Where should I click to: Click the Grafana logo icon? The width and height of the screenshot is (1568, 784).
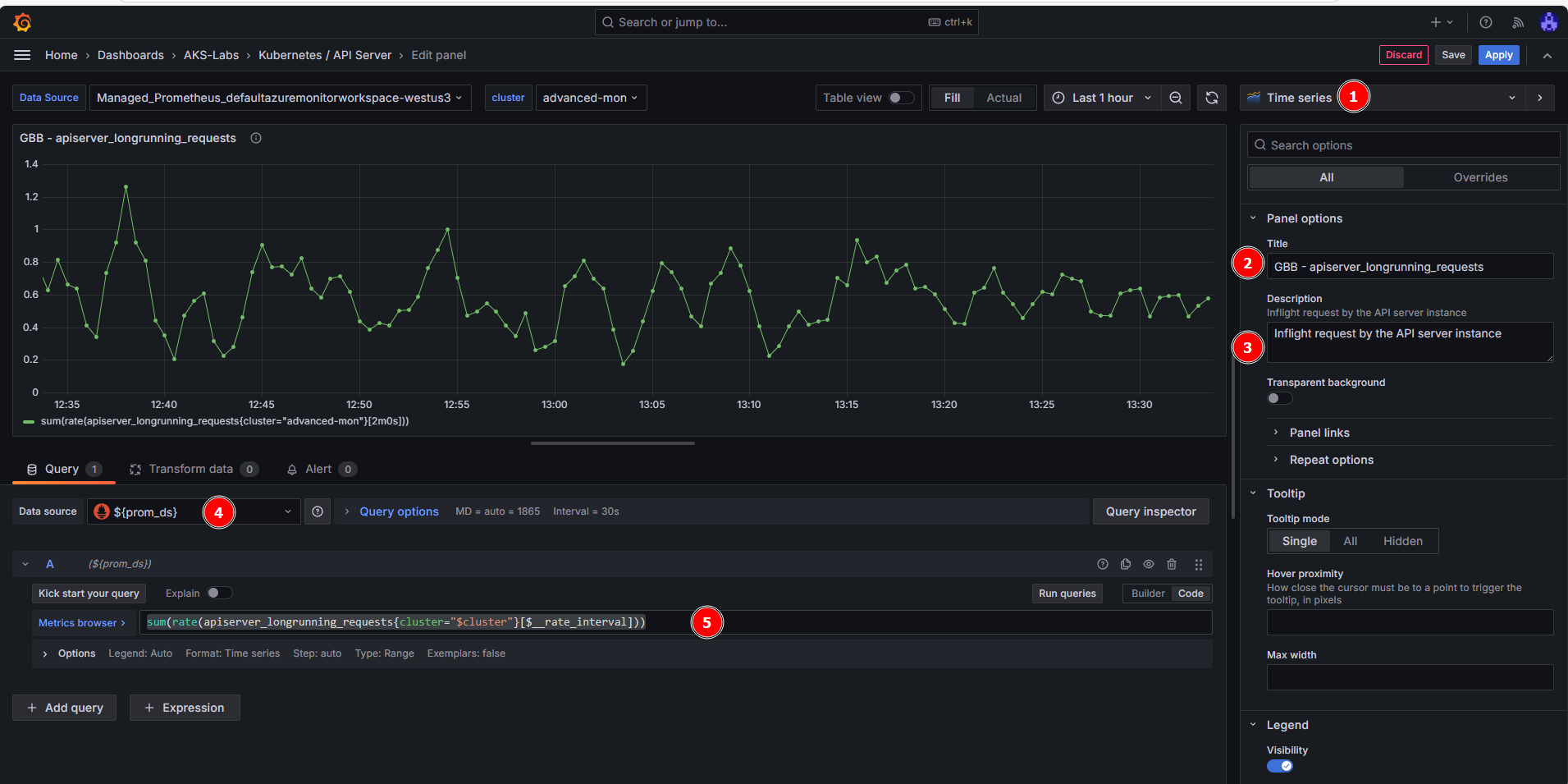click(23, 22)
